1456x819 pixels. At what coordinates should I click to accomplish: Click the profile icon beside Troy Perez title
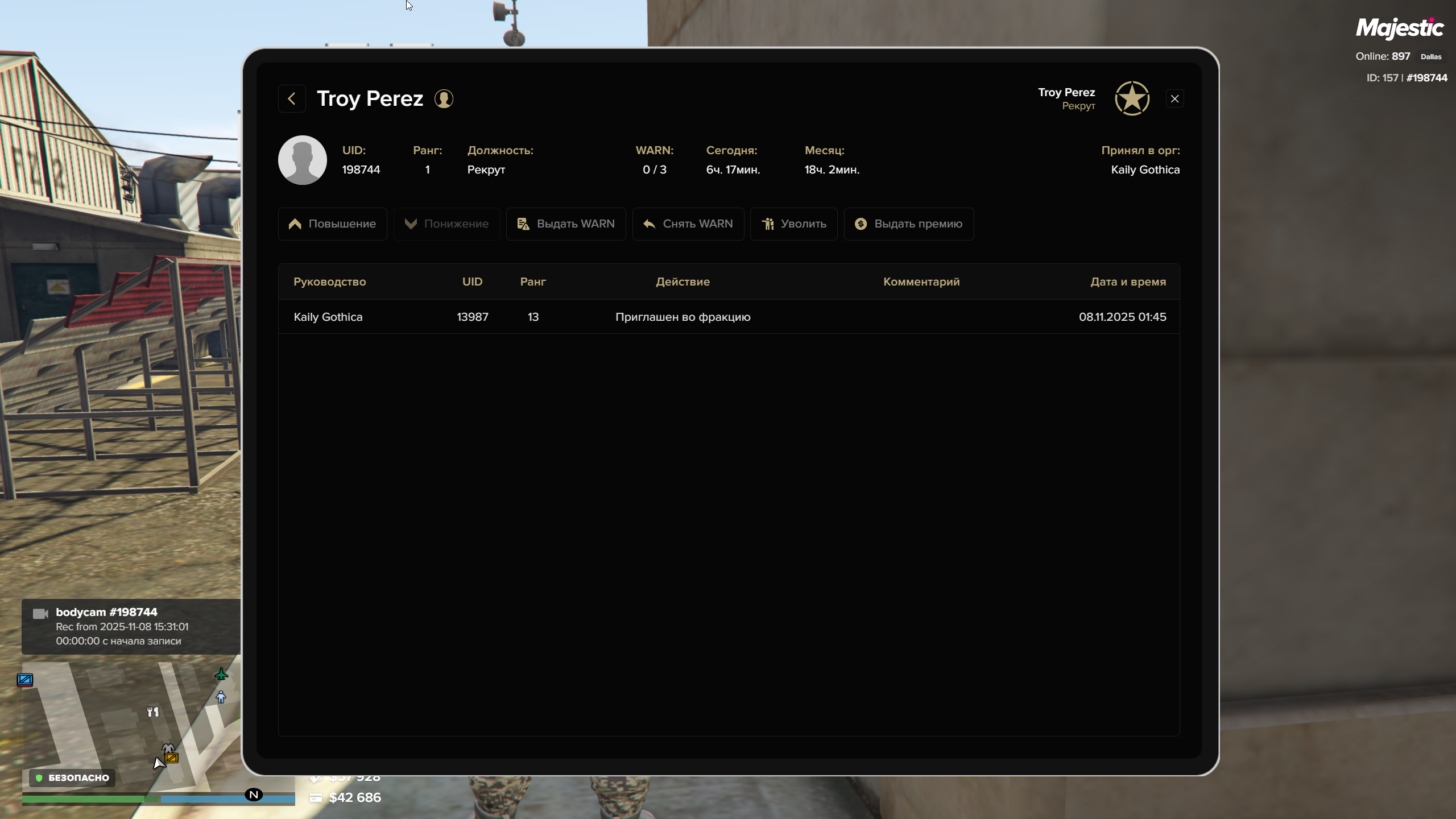(444, 99)
